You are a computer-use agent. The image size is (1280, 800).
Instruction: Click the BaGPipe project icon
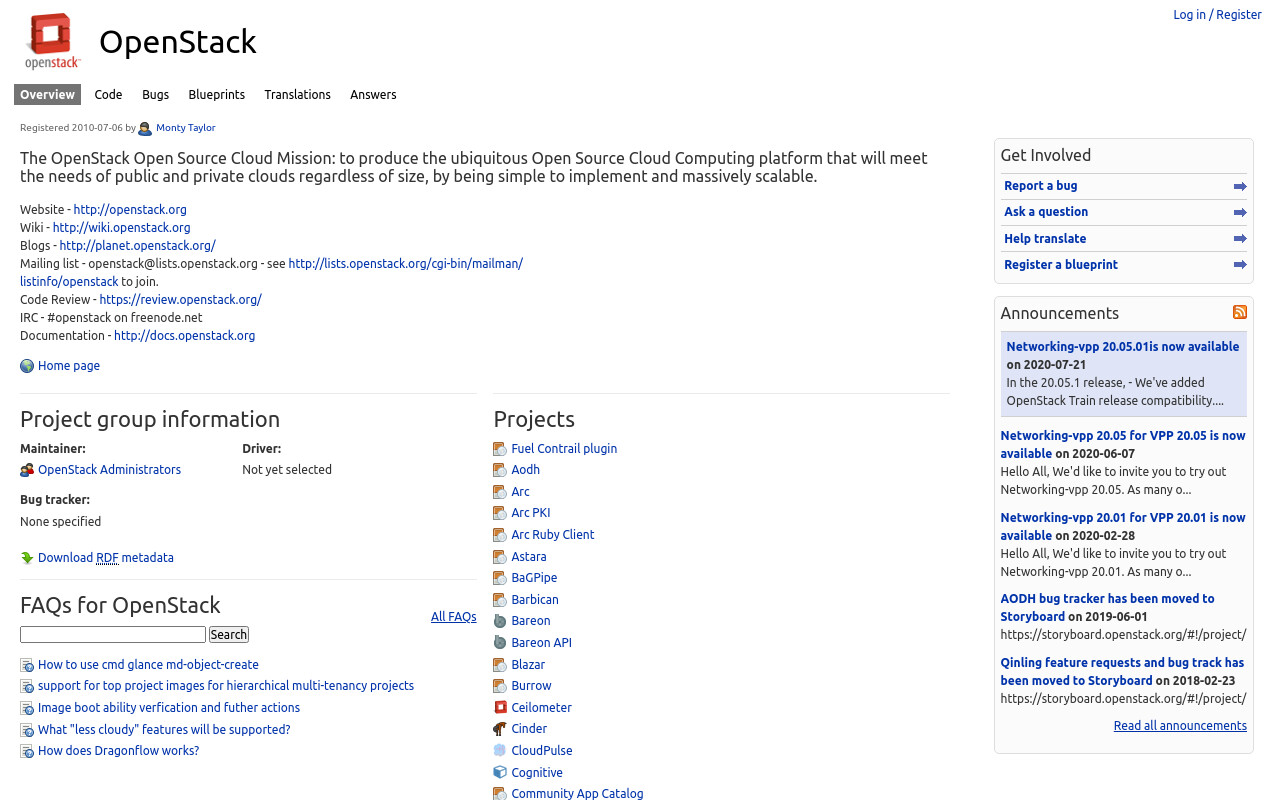click(500, 578)
